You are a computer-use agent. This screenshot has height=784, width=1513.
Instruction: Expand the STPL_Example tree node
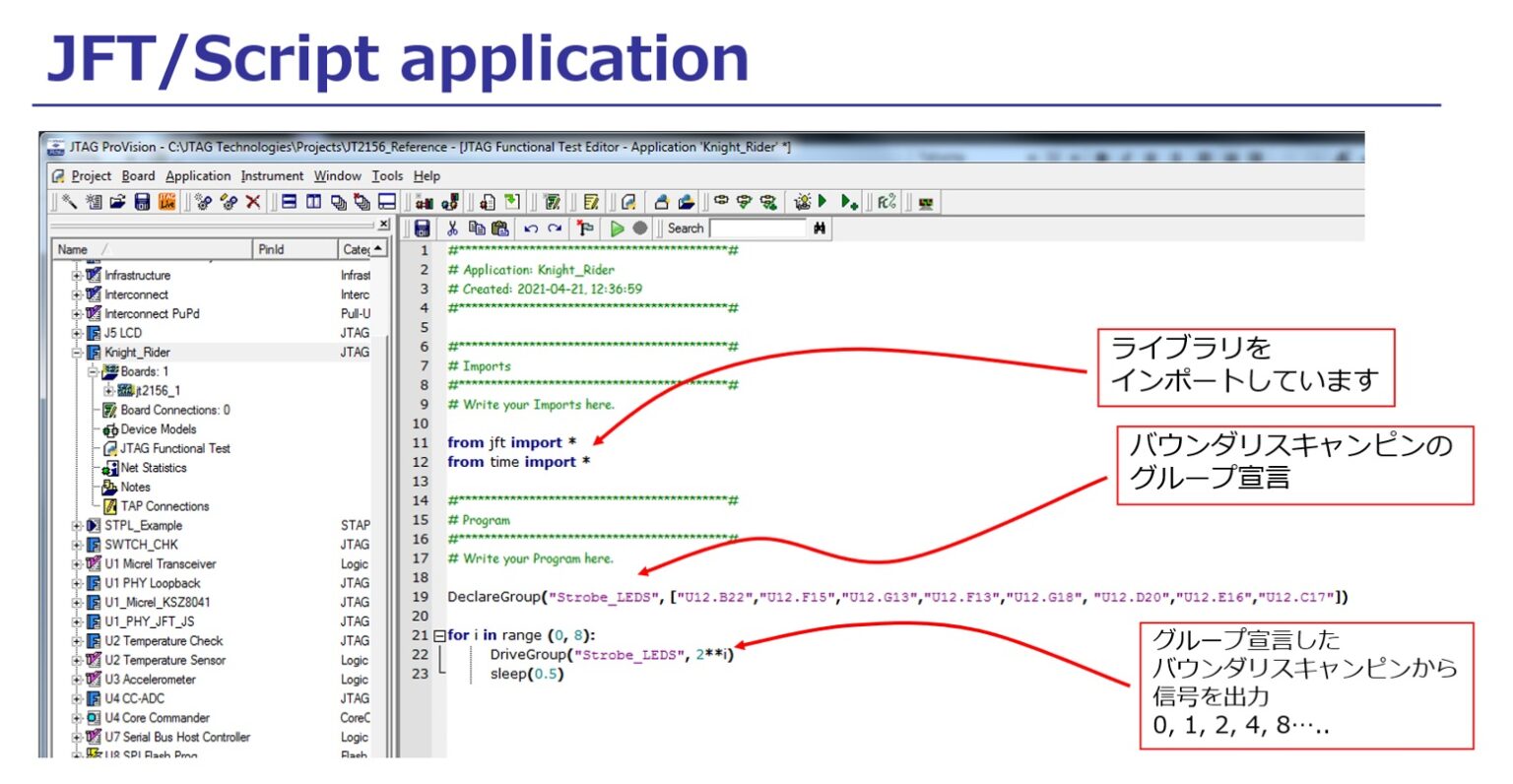(x=77, y=526)
